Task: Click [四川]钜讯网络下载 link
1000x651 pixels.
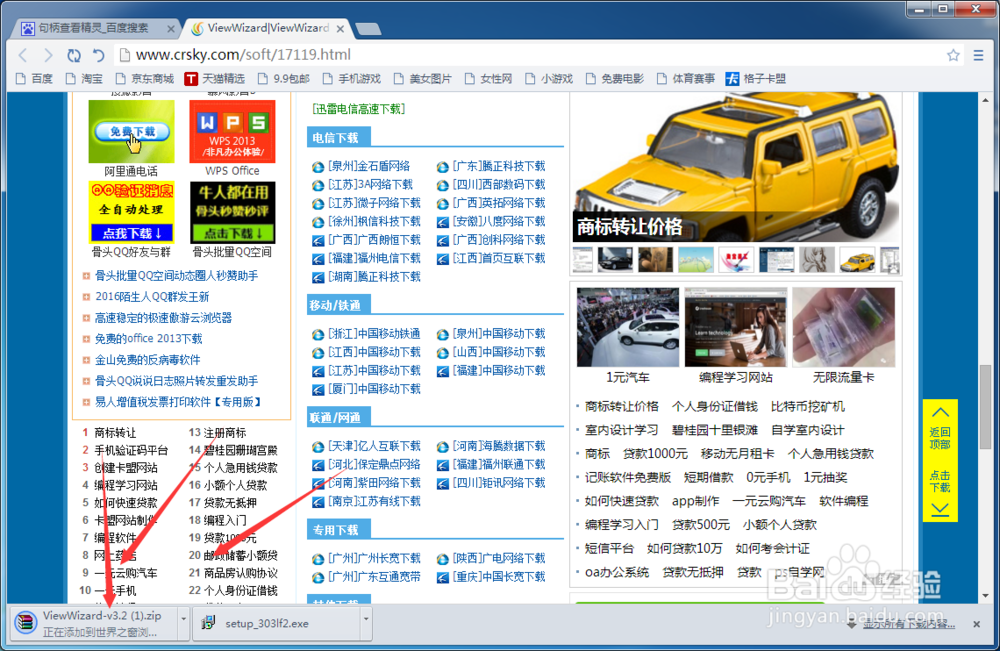Action: point(499,483)
